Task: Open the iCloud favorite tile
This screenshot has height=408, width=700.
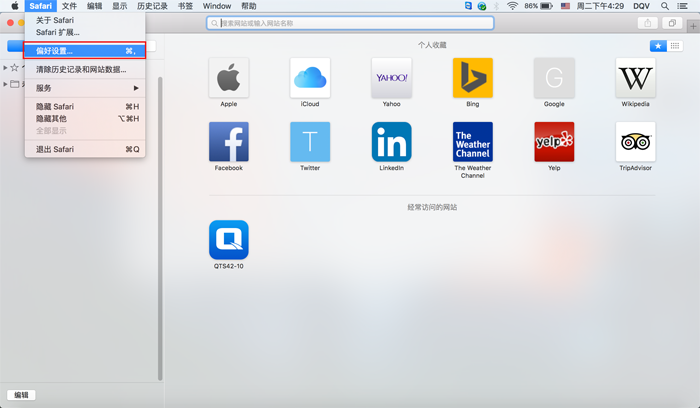Action: tap(310, 78)
